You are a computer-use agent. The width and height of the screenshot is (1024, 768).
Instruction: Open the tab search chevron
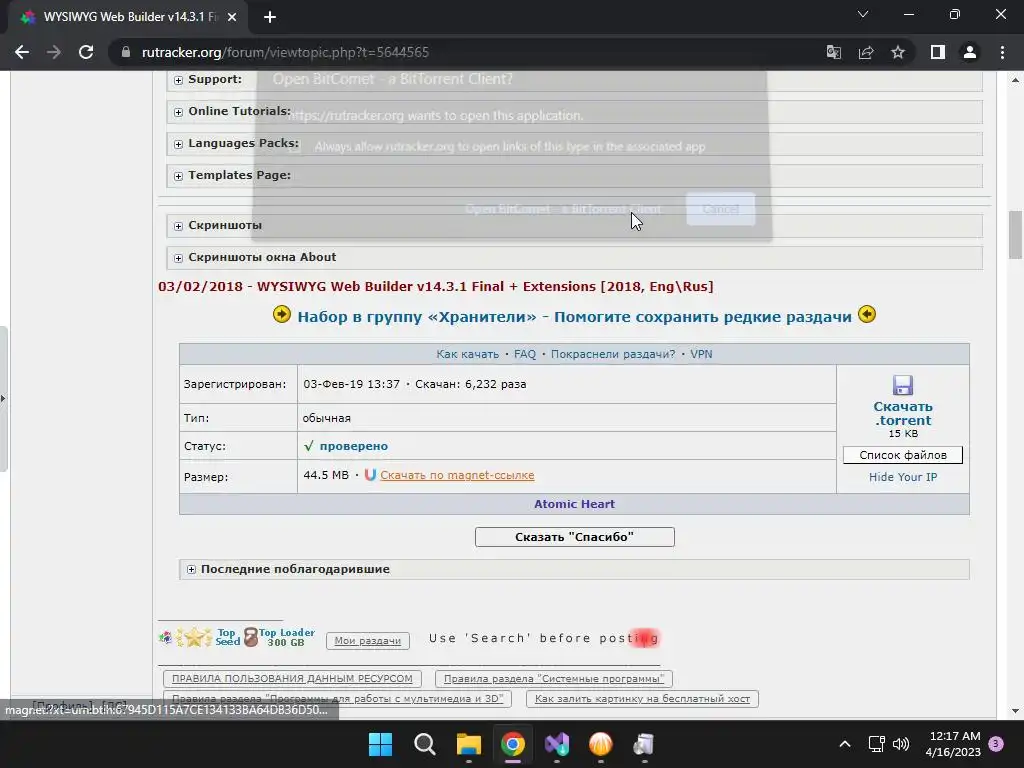click(863, 14)
